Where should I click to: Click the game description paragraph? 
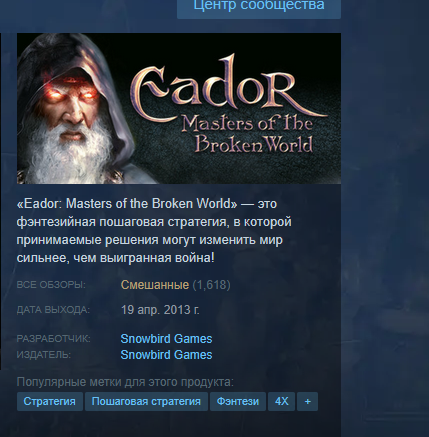tap(154, 231)
